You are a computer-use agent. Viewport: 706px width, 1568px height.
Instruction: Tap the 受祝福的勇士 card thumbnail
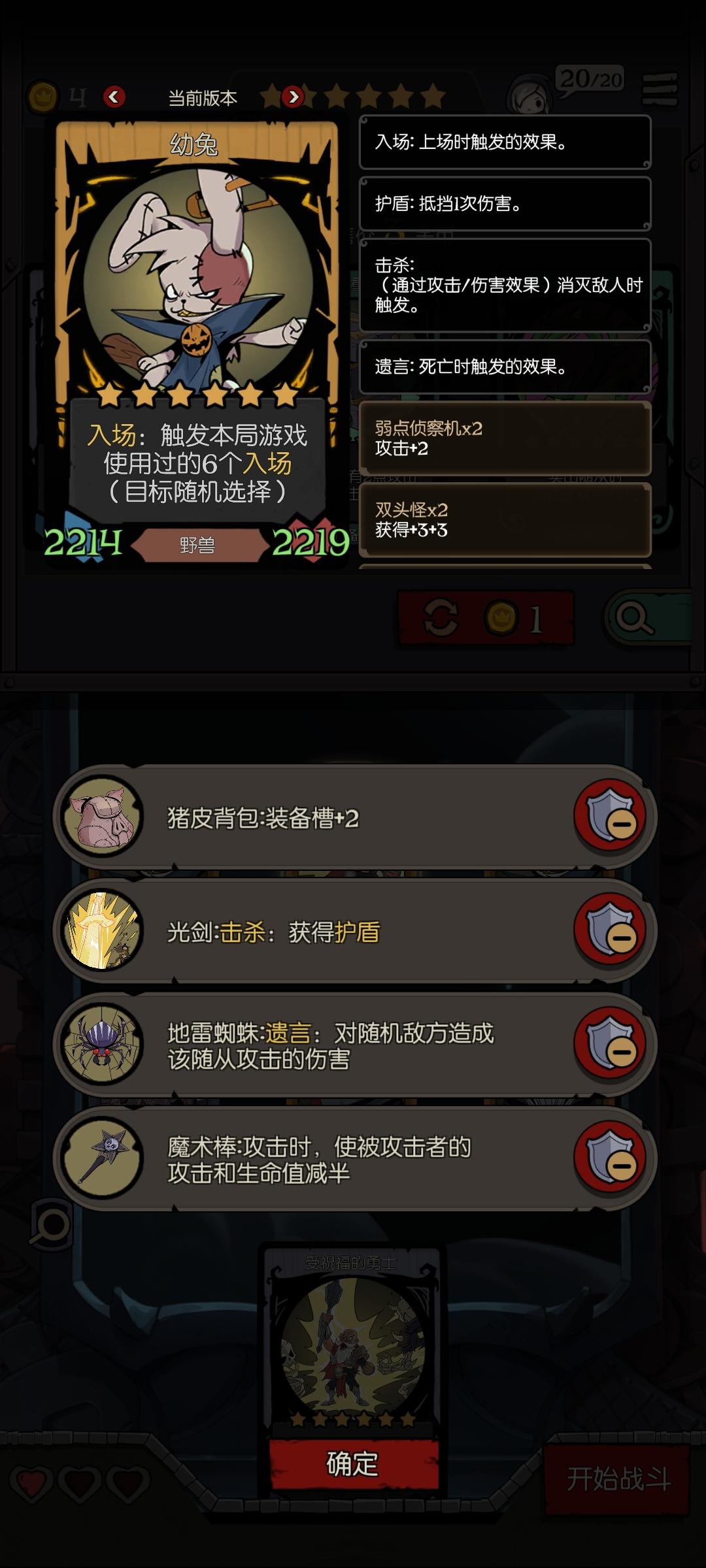click(x=353, y=1339)
